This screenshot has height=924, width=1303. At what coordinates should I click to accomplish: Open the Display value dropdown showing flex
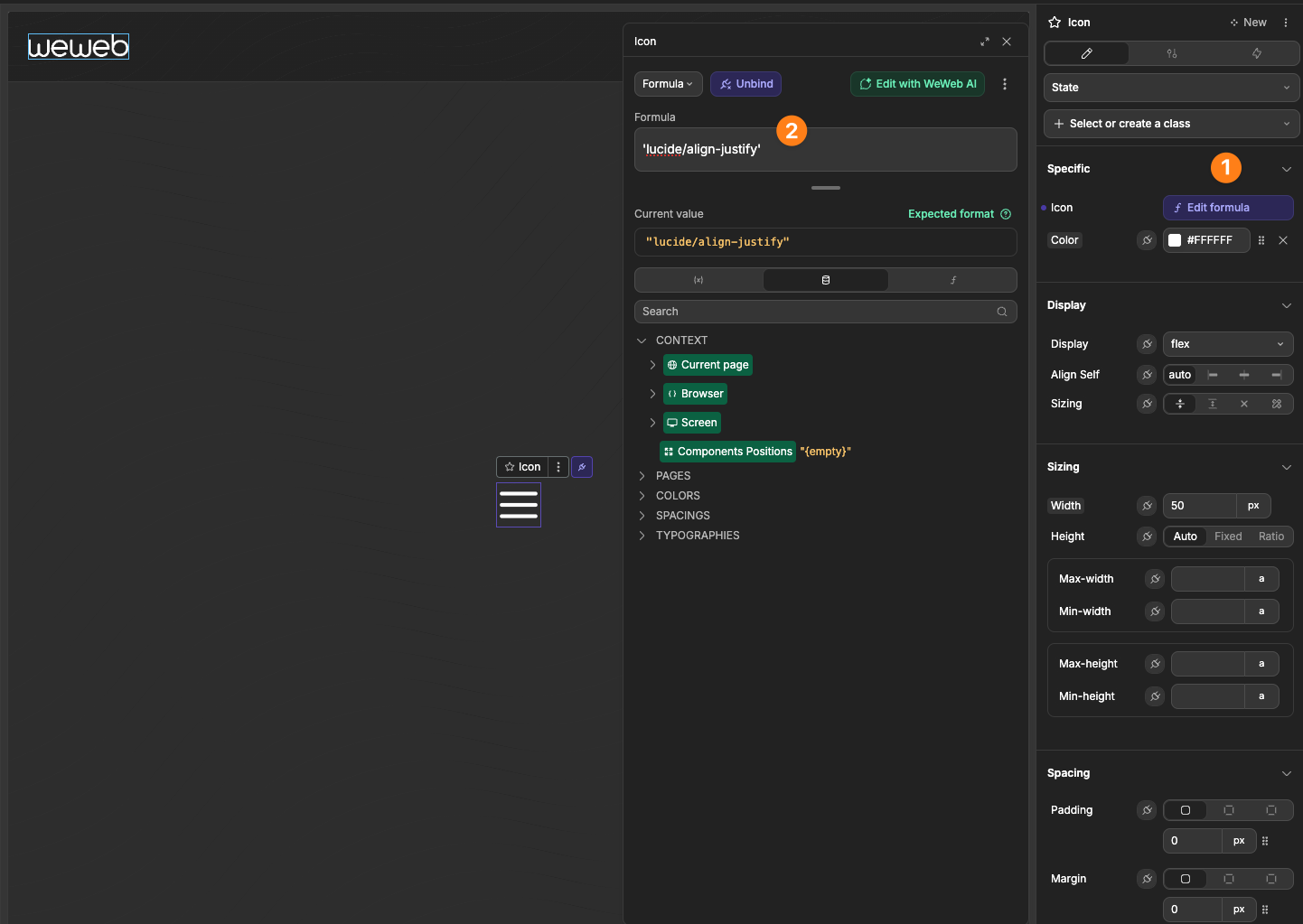point(1227,343)
